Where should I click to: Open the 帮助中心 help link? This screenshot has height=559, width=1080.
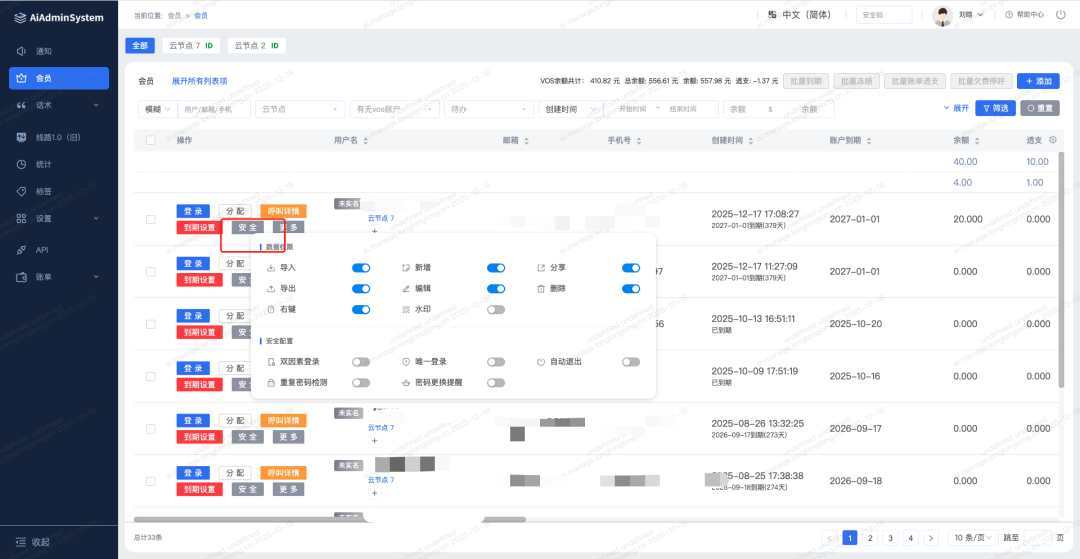click(x=1024, y=15)
